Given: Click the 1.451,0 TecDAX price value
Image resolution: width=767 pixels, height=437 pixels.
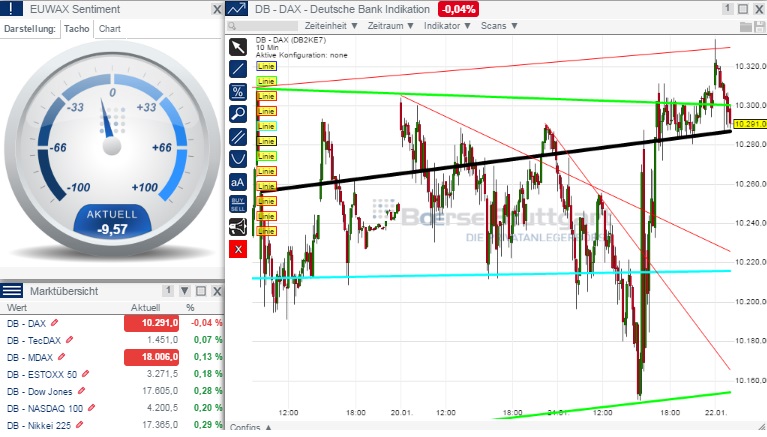Looking at the screenshot, I should tap(162, 340).
